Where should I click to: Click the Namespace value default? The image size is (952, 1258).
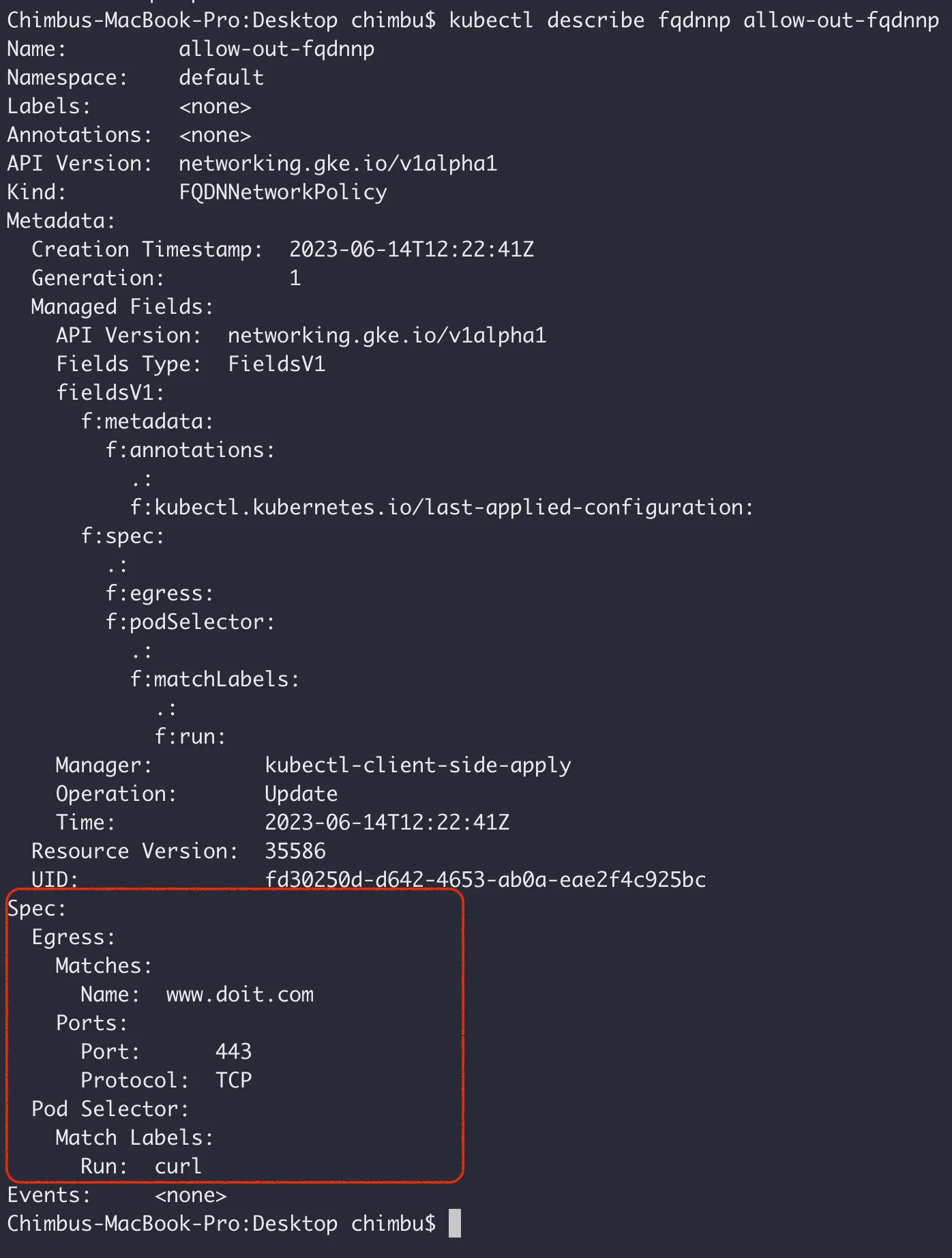pyautogui.click(x=221, y=78)
